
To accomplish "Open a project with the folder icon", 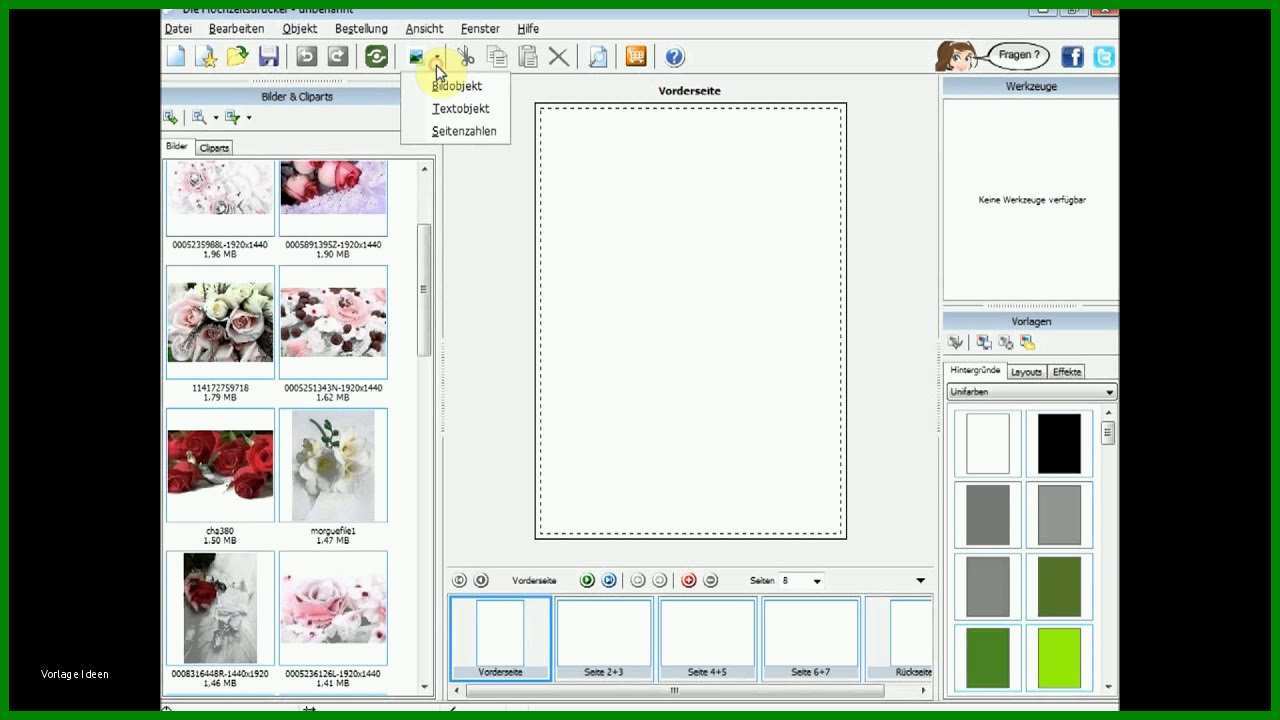I will click(238, 57).
